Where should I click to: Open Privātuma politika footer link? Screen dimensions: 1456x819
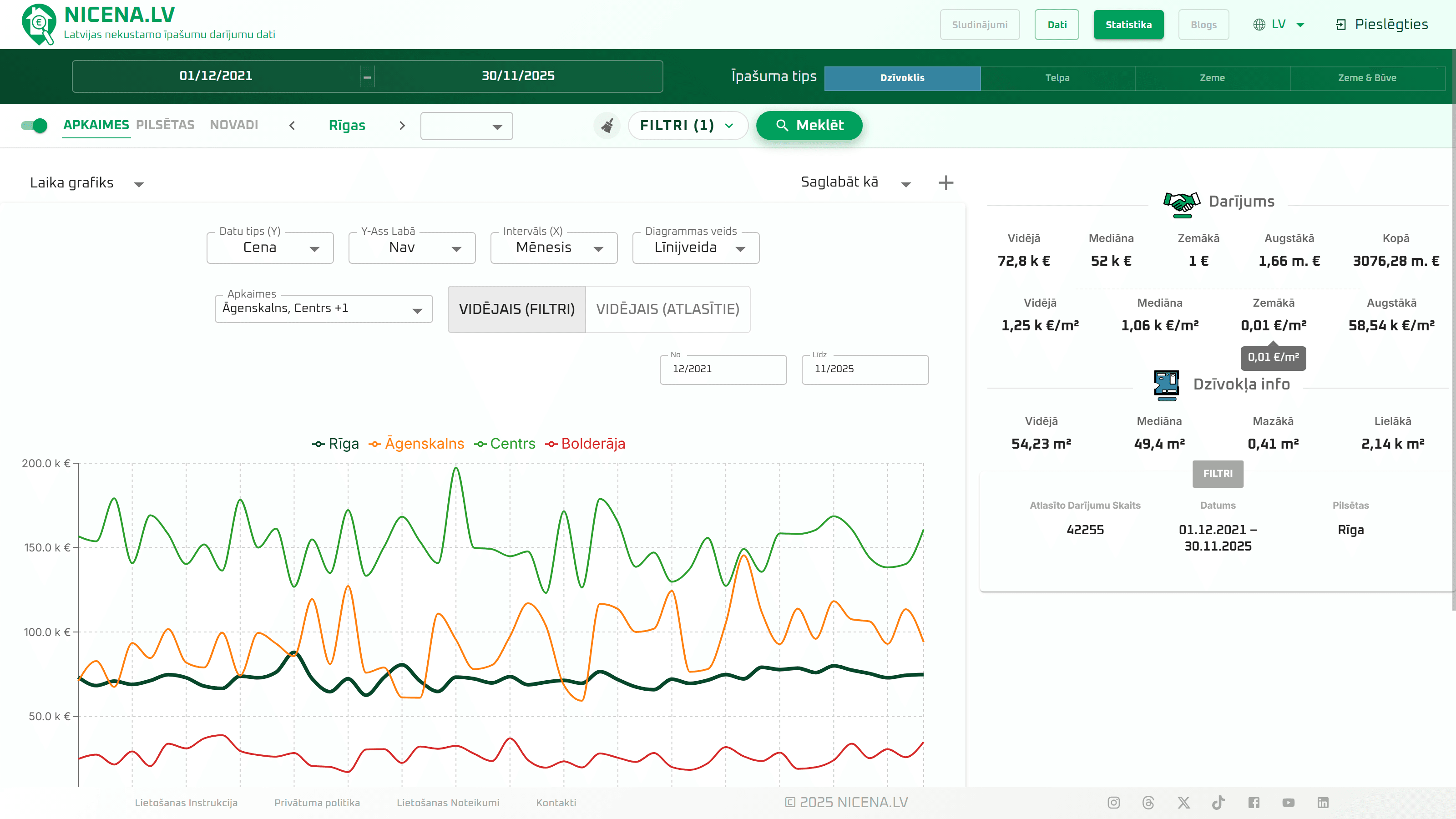click(x=317, y=803)
